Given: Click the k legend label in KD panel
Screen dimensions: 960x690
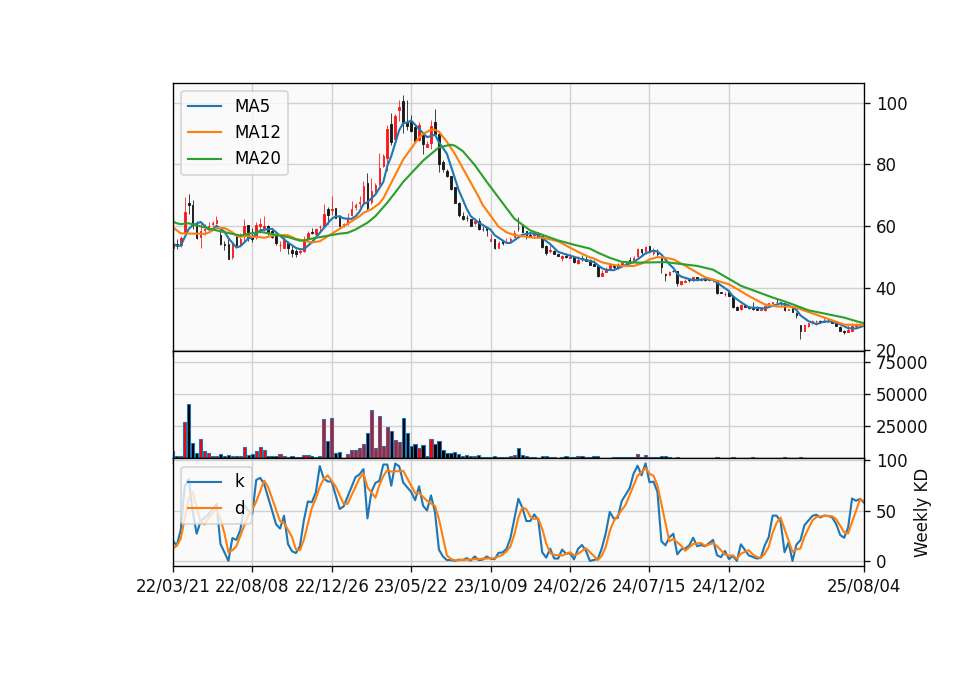Looking at the screenshot, I should pyautogui.click(x=239, y=481).
